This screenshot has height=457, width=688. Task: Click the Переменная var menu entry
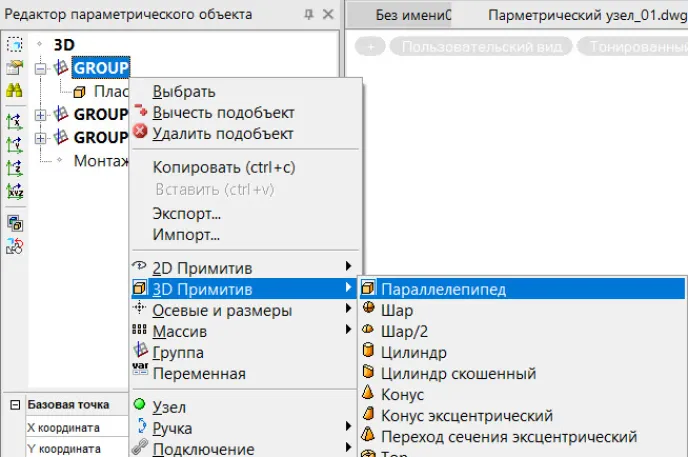point(198,373)
